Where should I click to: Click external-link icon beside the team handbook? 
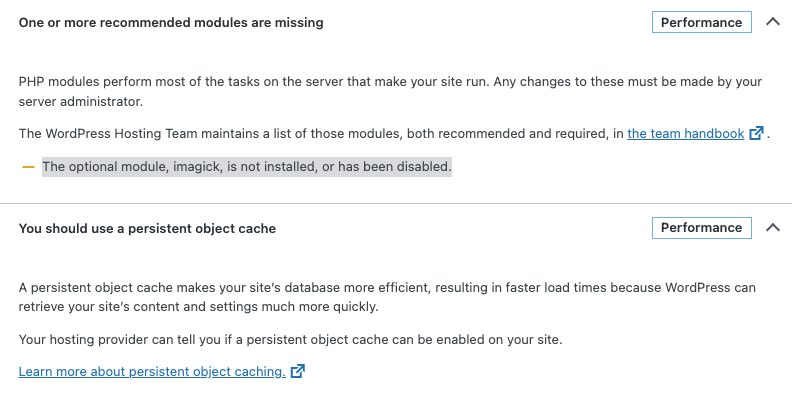pos(757,133)
